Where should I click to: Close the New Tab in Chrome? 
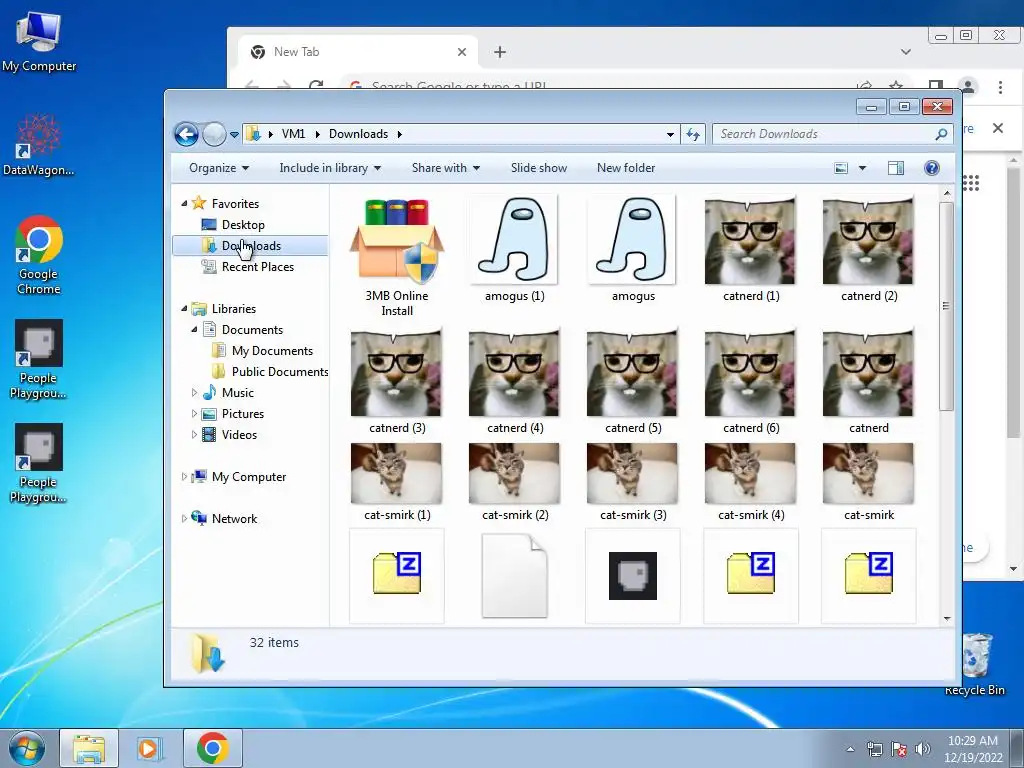click(x=462, y=52)
